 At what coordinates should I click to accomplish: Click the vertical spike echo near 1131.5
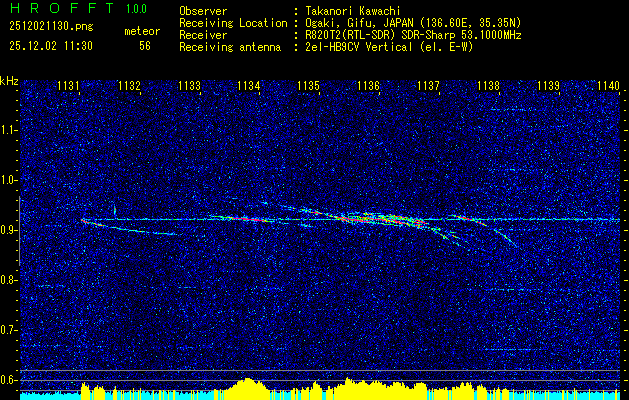click(x=114, y=211)
